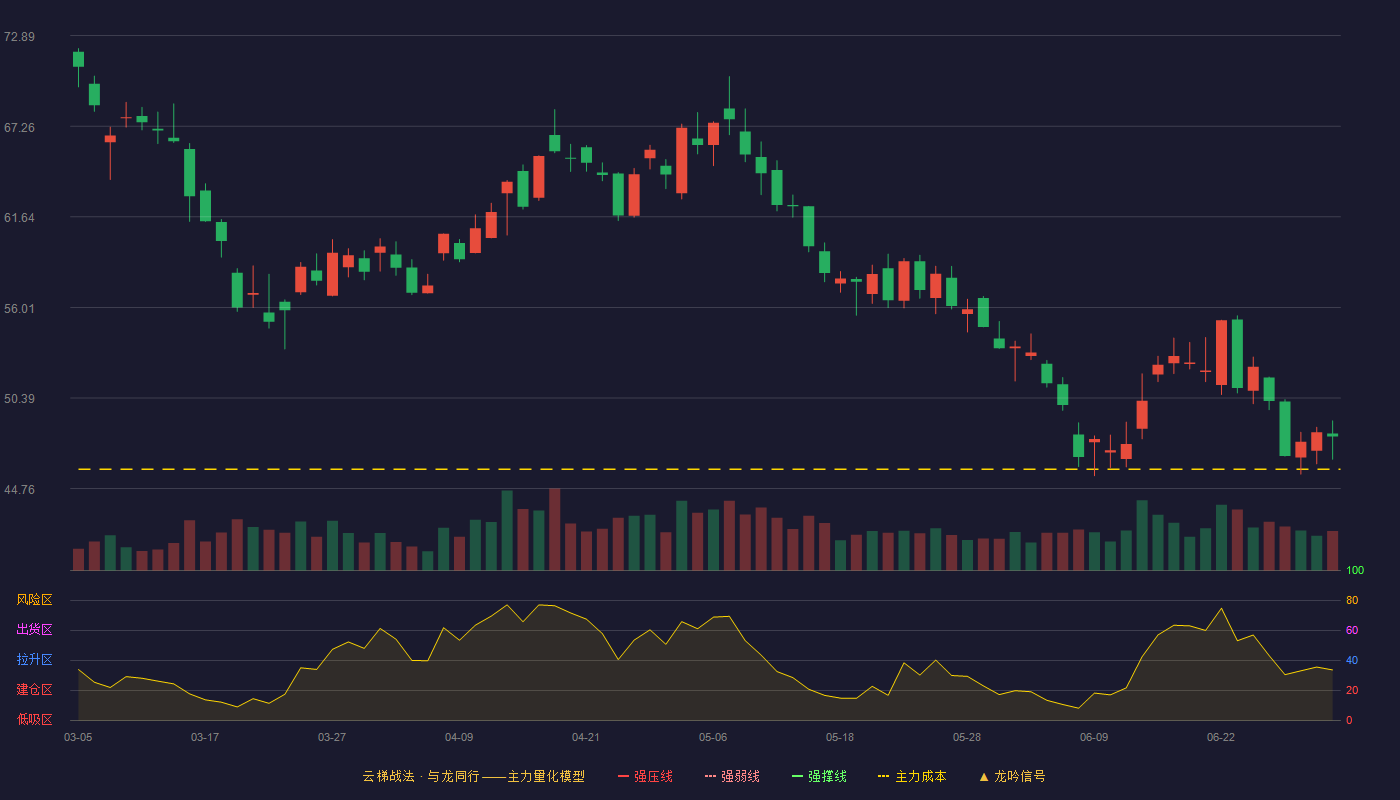This screenshot has width=1400, height=800.
Task: Toggle the 强压线 legend entry
Action: (x=645, y=776)
